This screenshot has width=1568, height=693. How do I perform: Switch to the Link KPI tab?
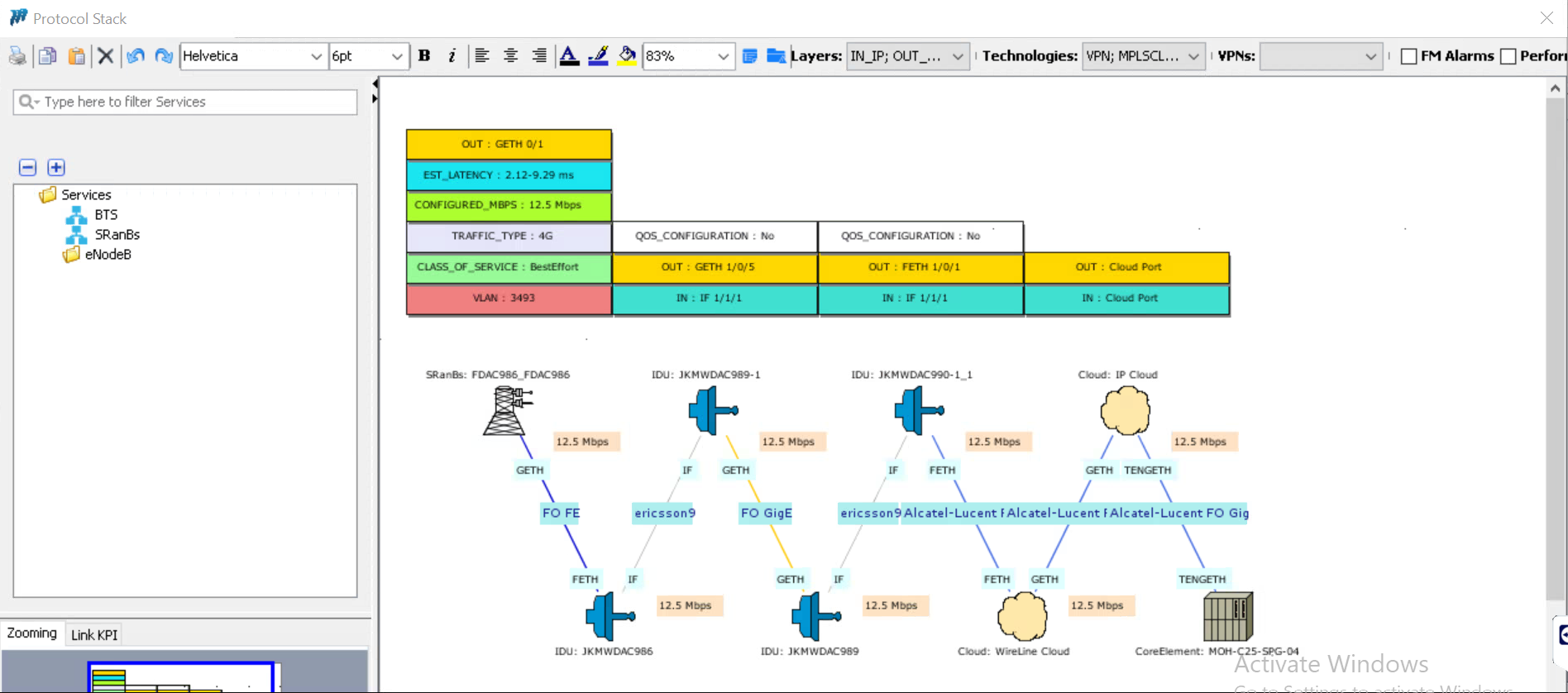tap(94, 634)
